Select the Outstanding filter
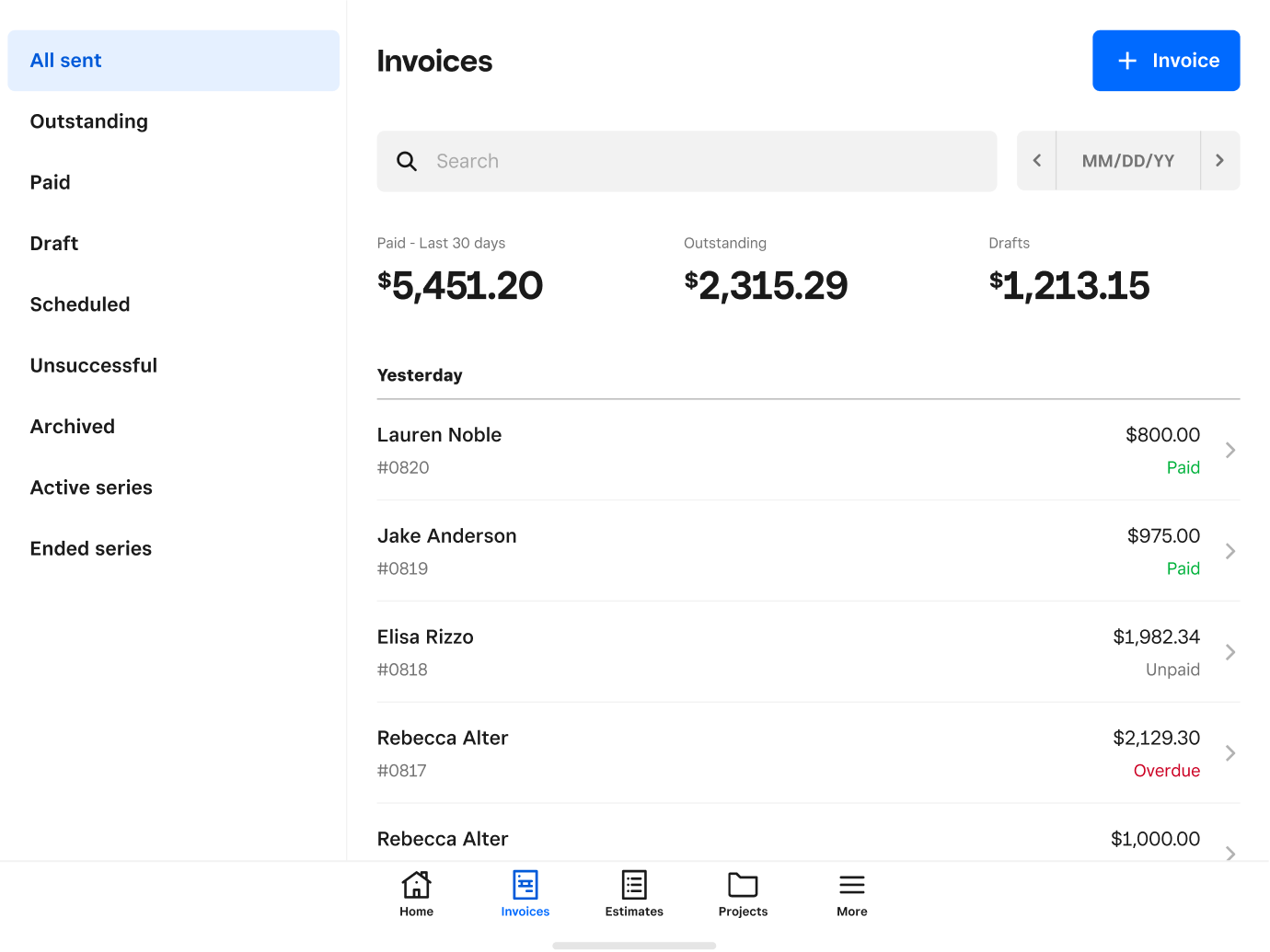Screen dimensions: 1270x952 tap(89, 121)
